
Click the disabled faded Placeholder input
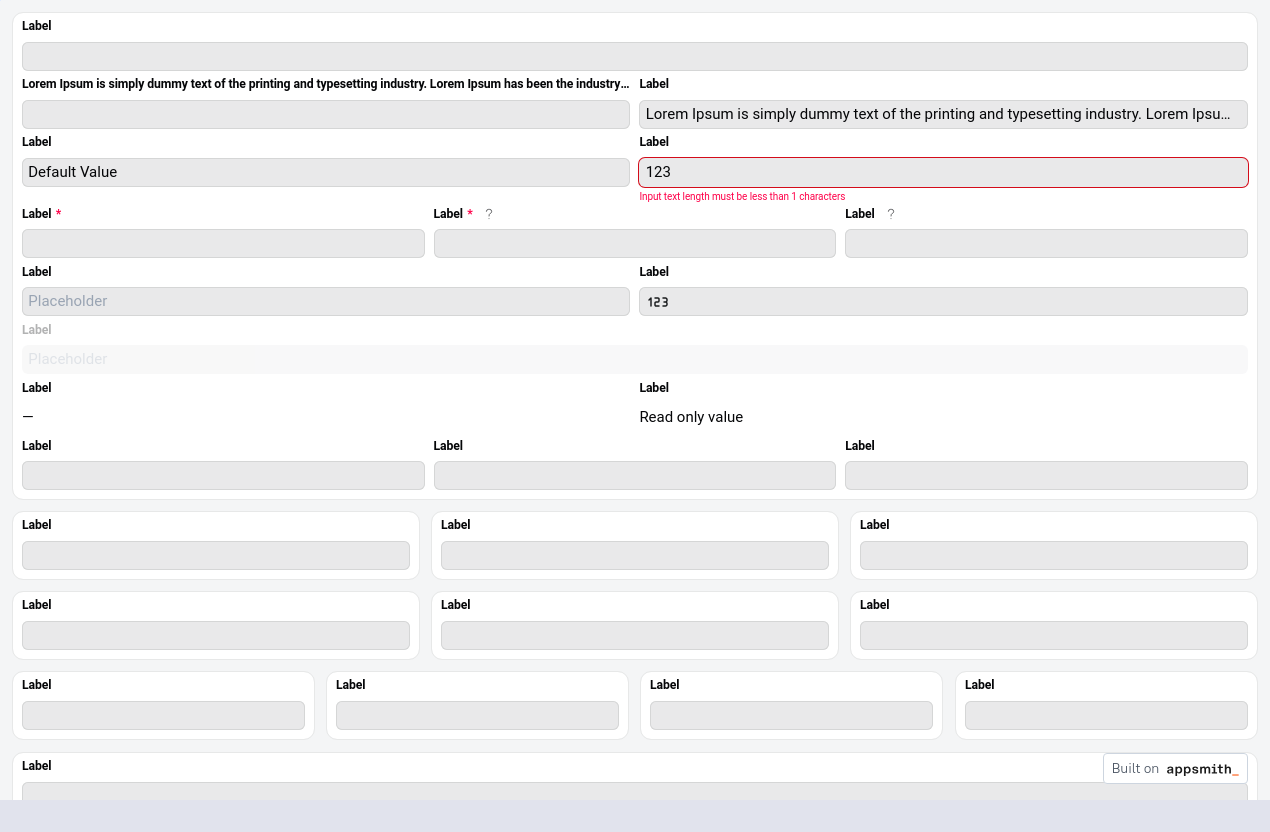(x=634, y=359)
